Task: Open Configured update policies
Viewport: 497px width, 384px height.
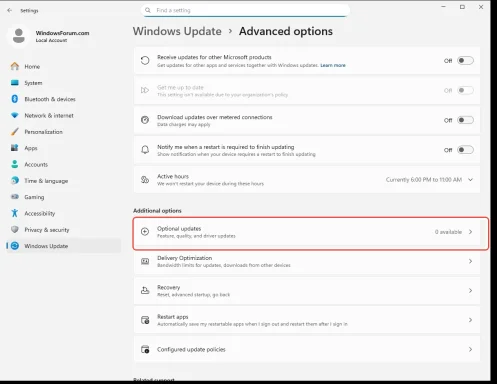Action: [307, 349]
